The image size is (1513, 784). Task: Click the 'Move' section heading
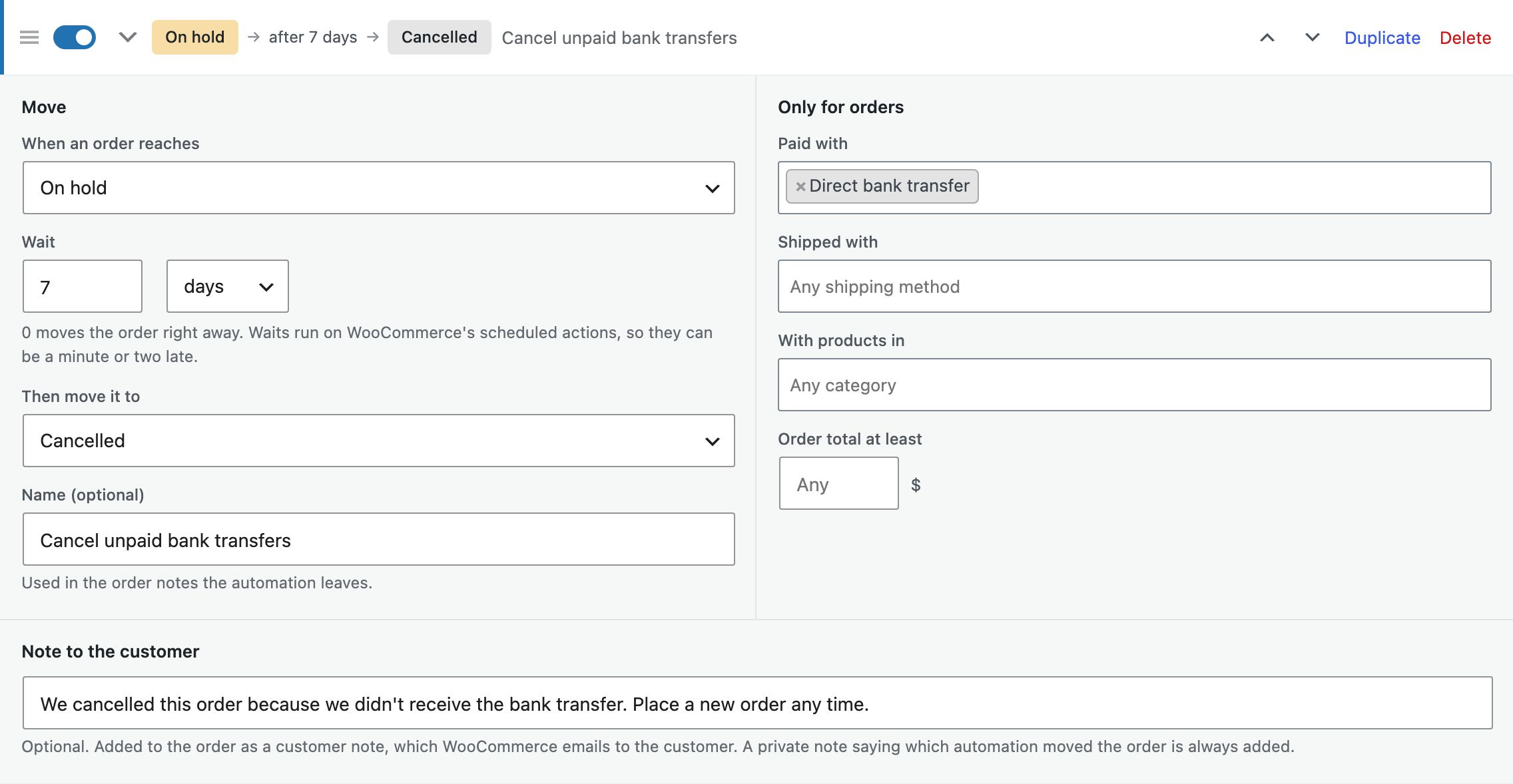point(44,107)
